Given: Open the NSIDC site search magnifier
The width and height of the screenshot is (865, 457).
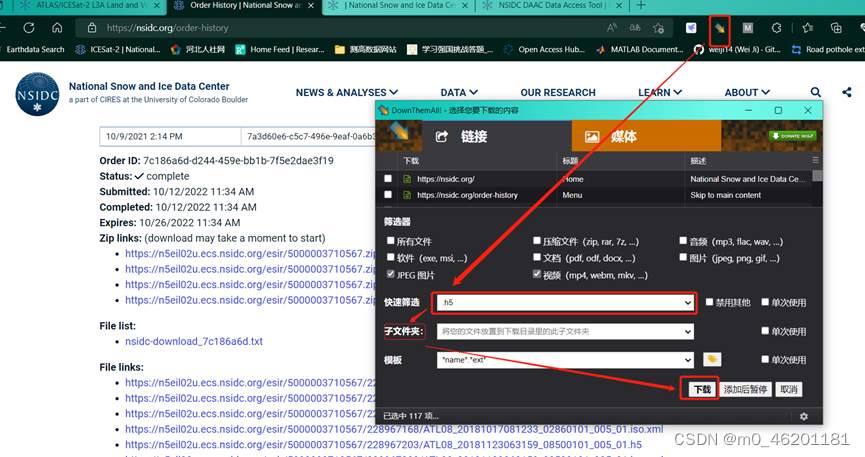Looking at the screenshot, I should [x=815, y=92].
